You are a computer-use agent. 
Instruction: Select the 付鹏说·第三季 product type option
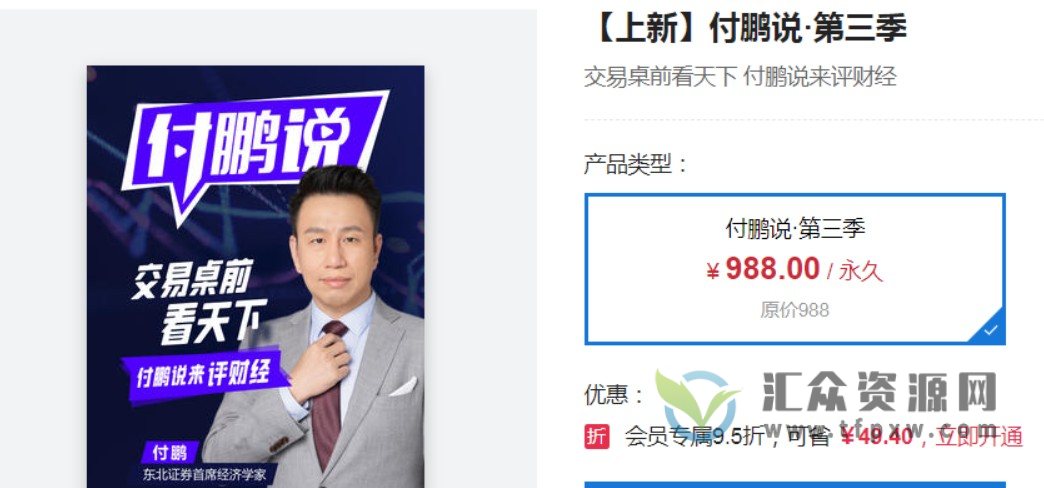[795, 269]
